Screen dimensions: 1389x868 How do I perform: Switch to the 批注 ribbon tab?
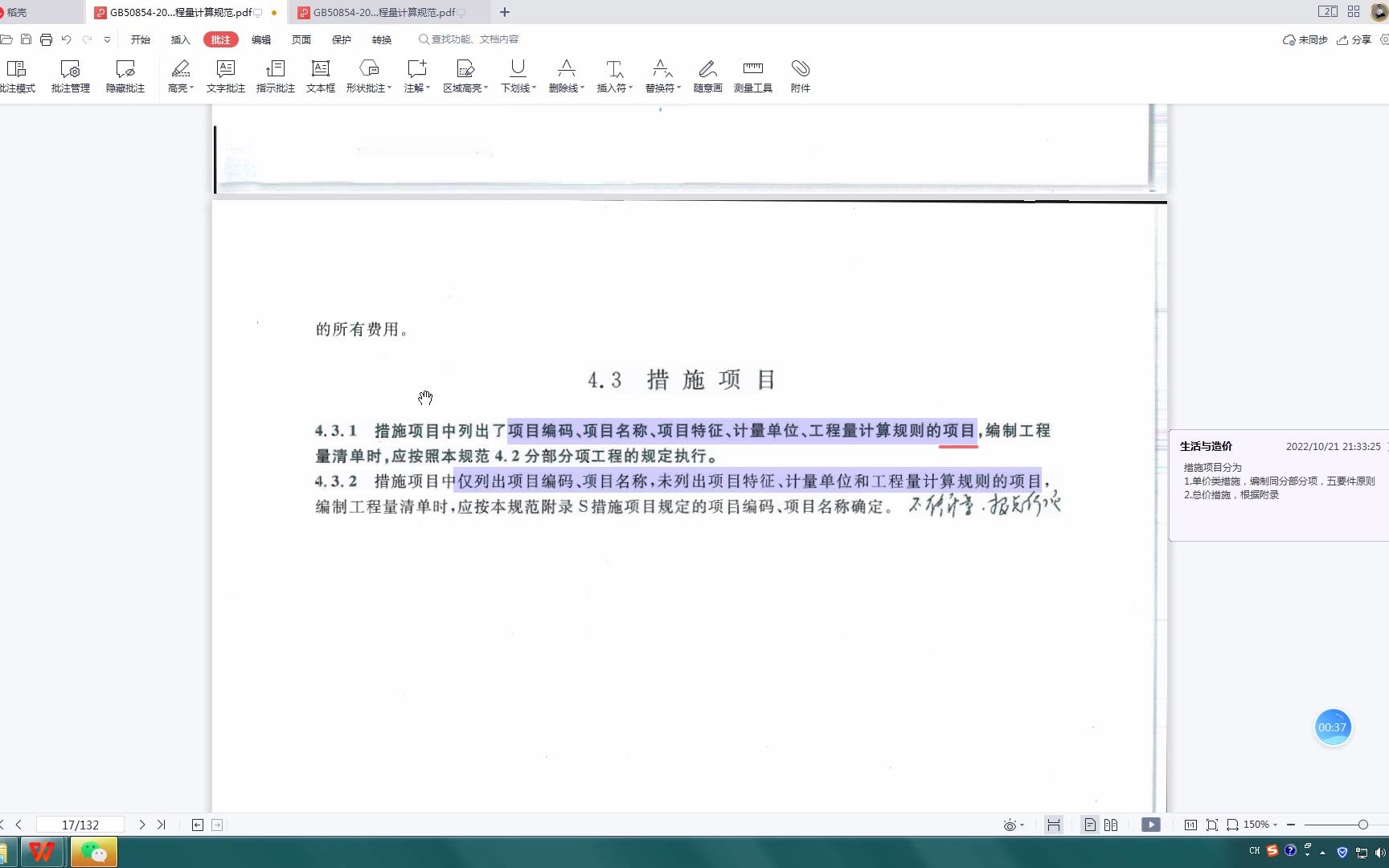221,39
